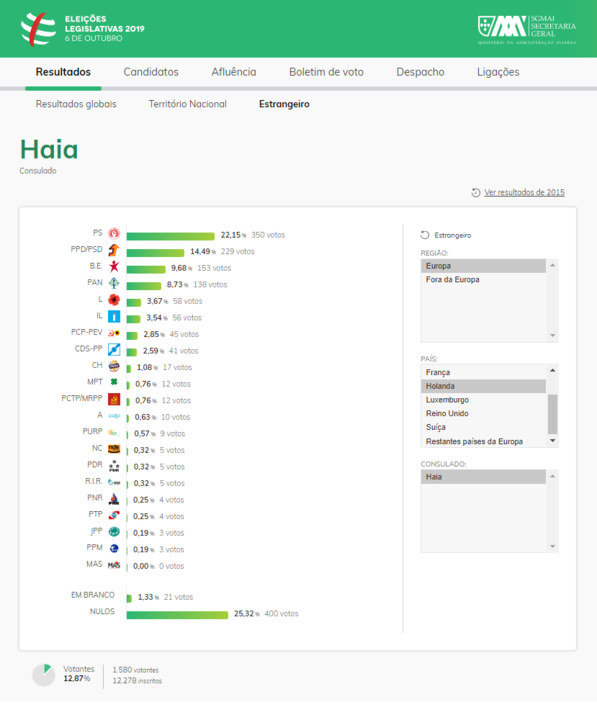
Task: Switch to Território Nacional sub-tab
Action: pos(187,104)
